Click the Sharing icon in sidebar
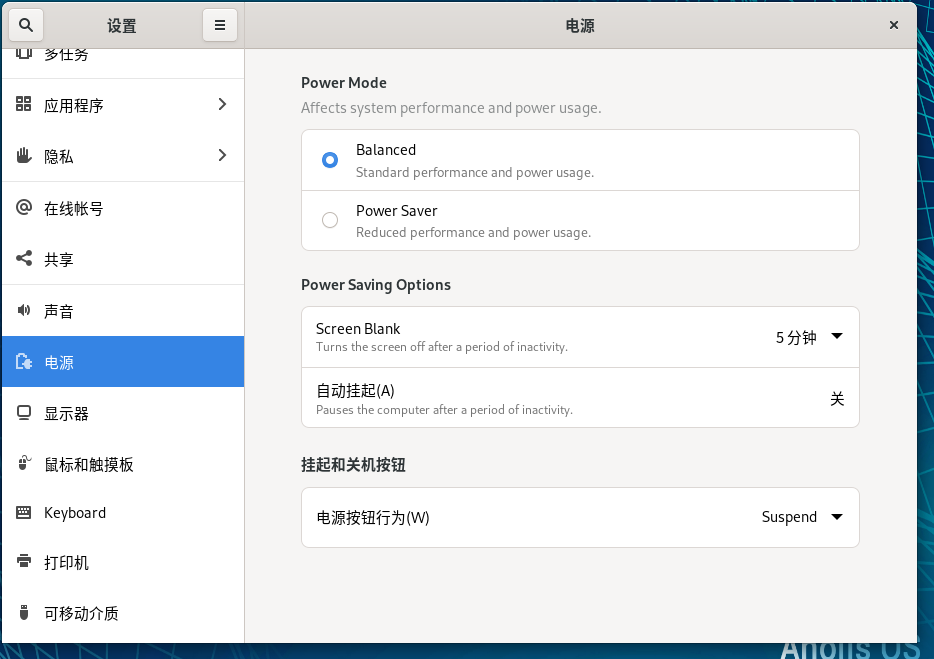Screen dimensions: 934x659 pos(24,259)
